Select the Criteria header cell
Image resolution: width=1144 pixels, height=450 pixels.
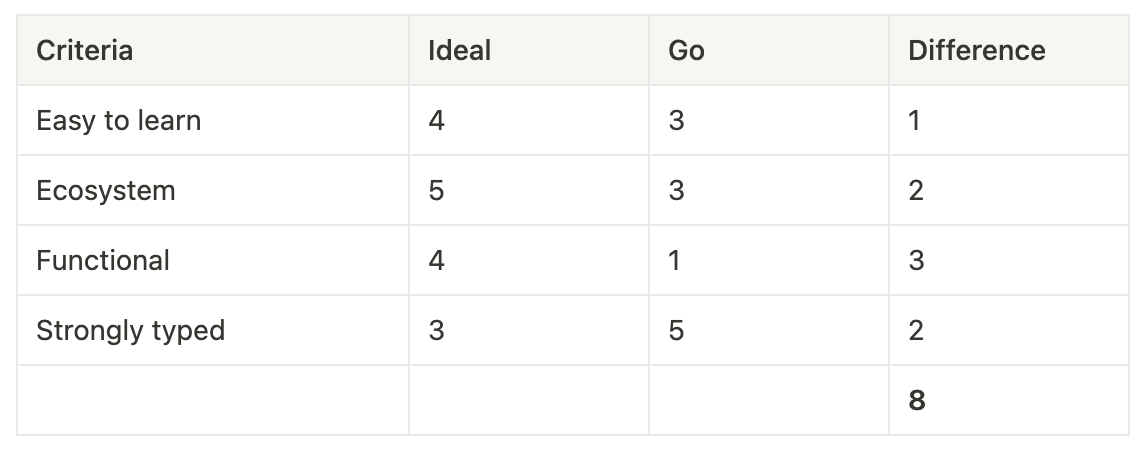(x=212, y=50)
